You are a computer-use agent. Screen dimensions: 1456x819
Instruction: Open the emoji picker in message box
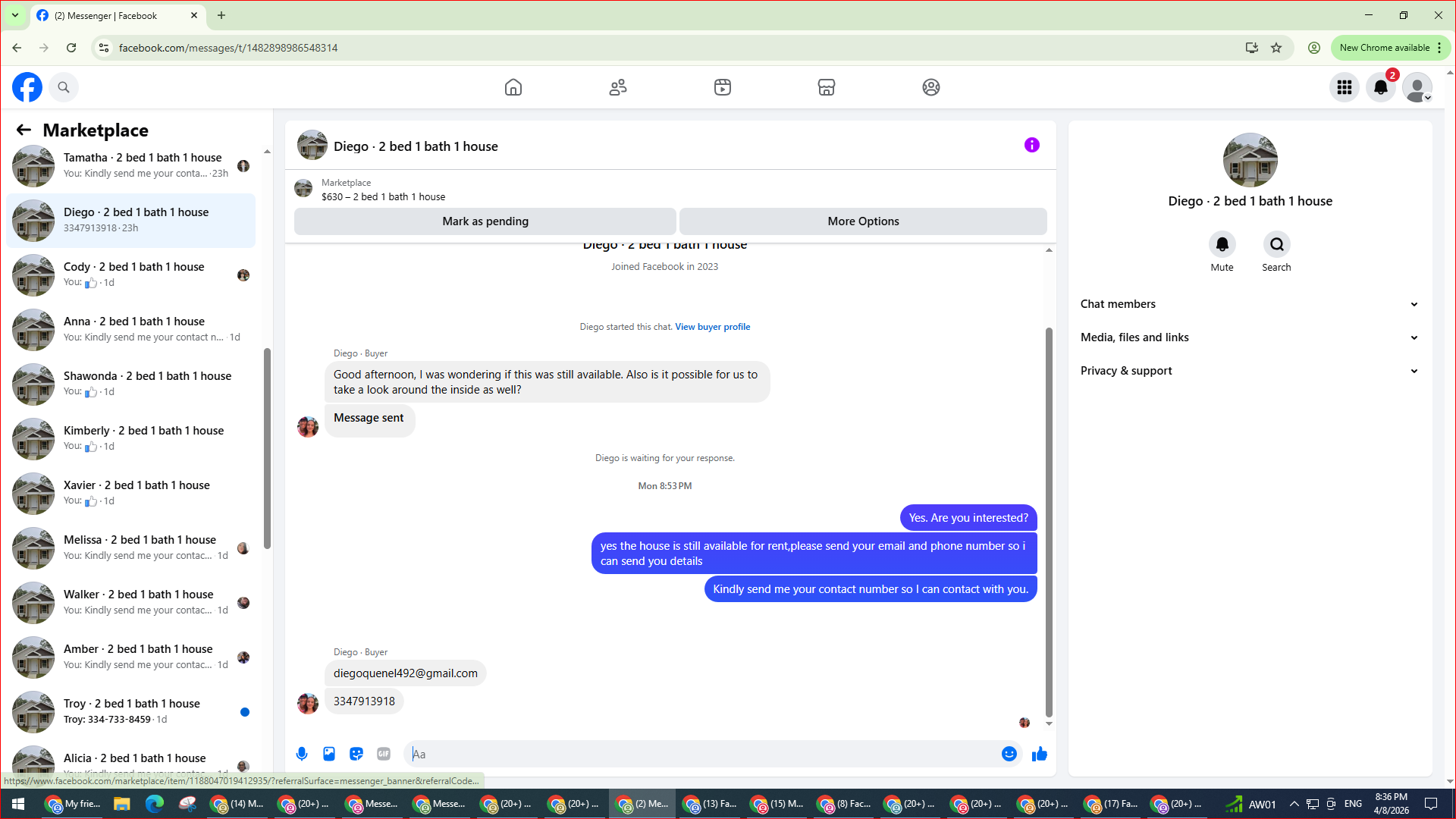click(x=1009, y=754)
